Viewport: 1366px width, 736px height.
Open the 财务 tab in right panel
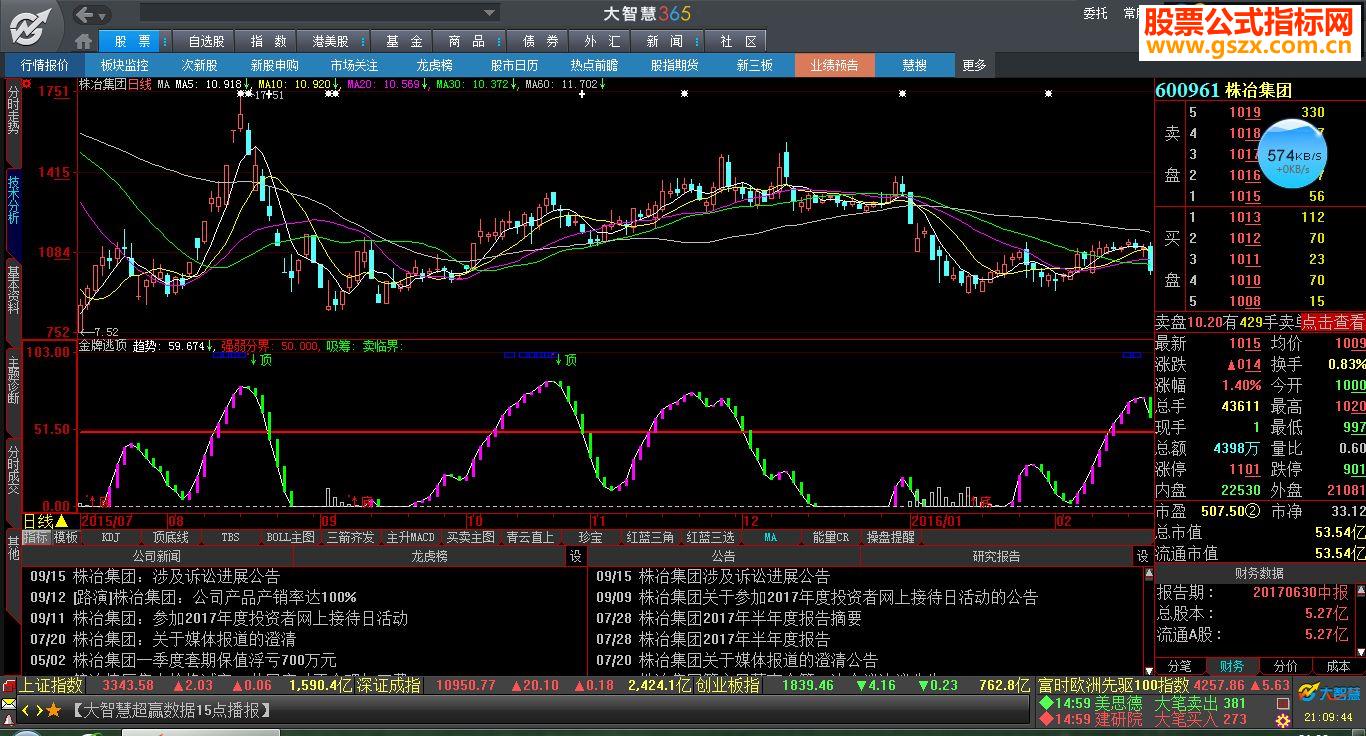point(1232,666)
